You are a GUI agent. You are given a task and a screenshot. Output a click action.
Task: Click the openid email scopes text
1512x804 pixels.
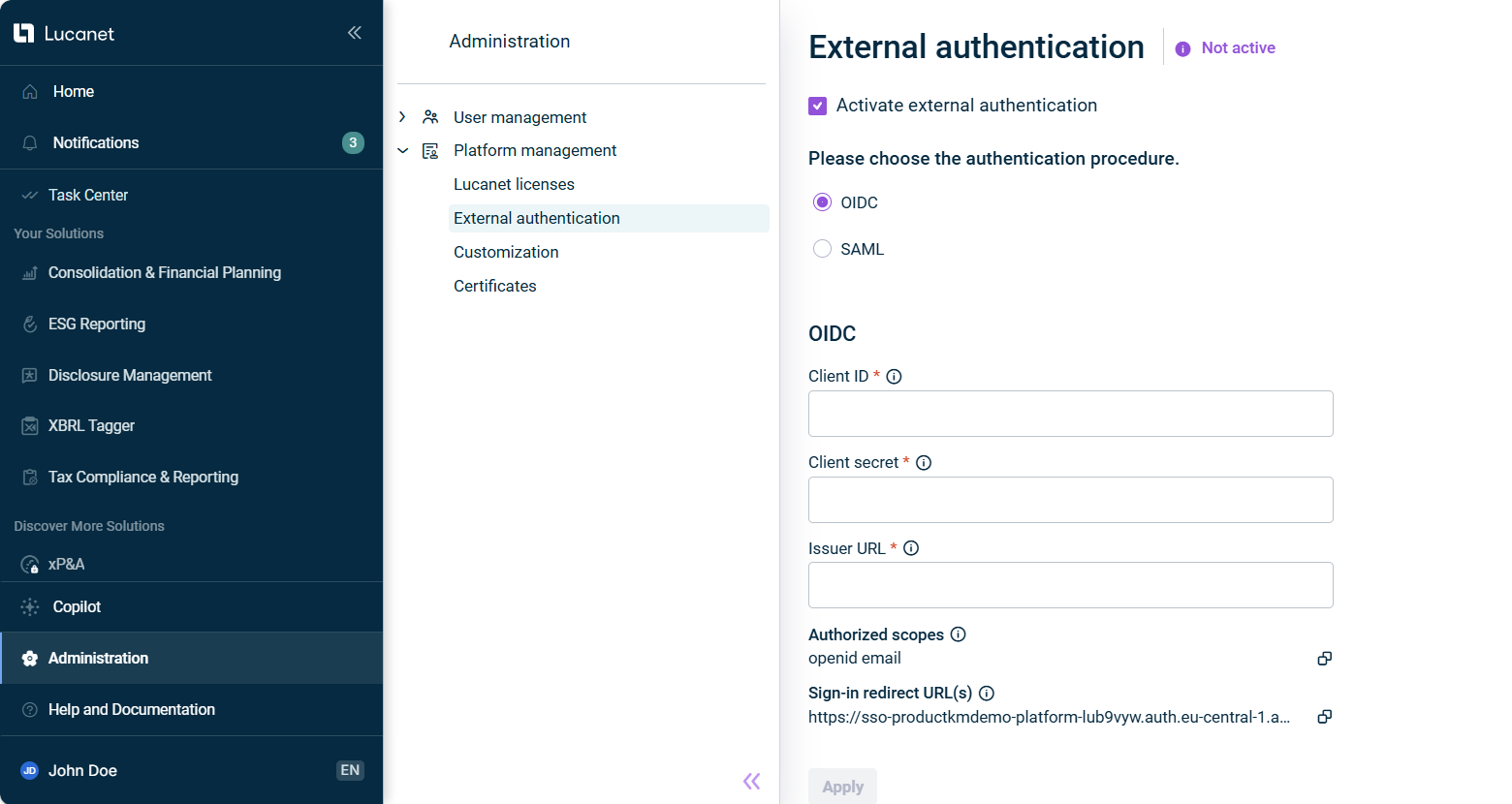click(855, 659)
